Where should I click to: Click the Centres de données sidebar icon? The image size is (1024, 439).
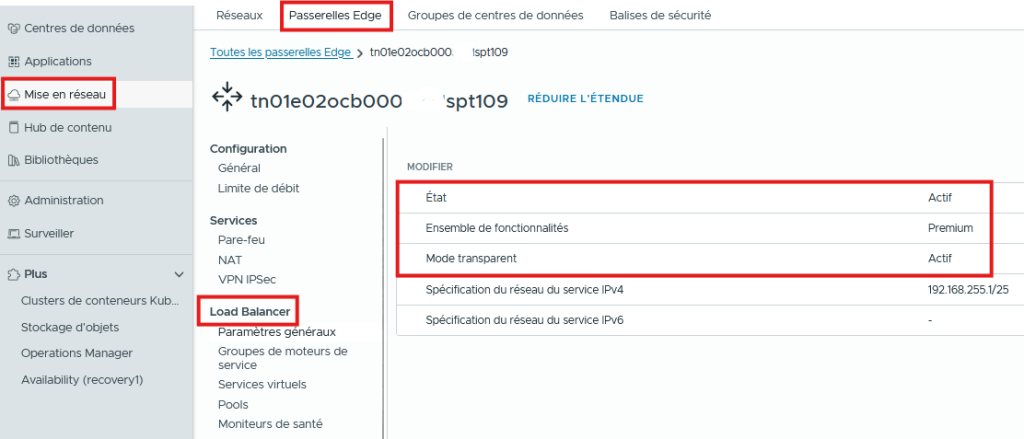[13, 28]
